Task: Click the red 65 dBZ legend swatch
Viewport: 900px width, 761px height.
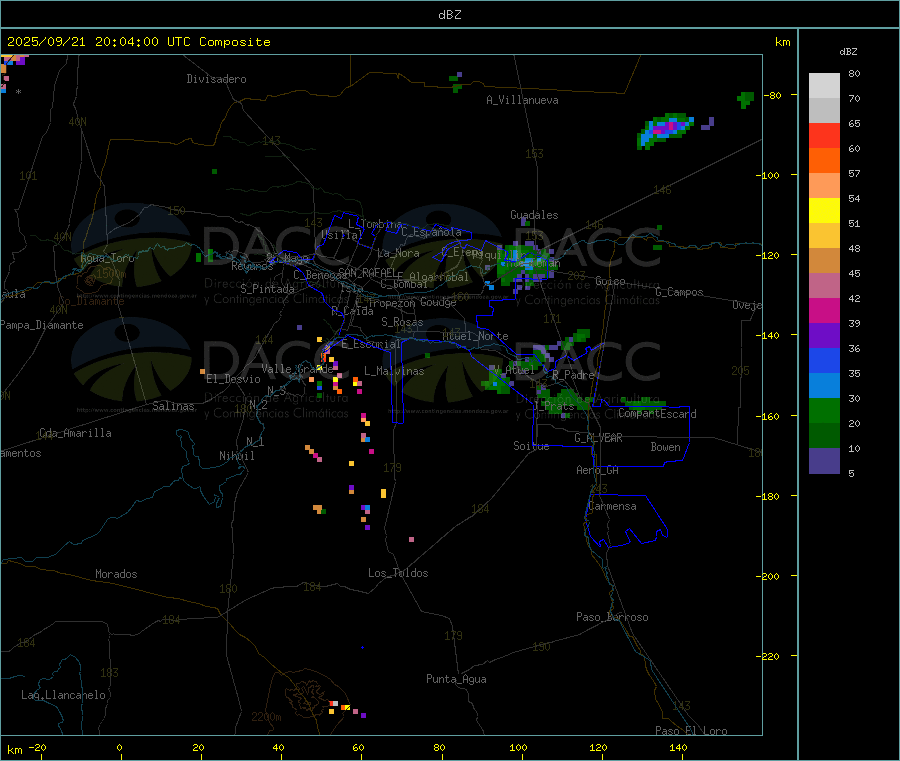Action: tap(824, 135)
